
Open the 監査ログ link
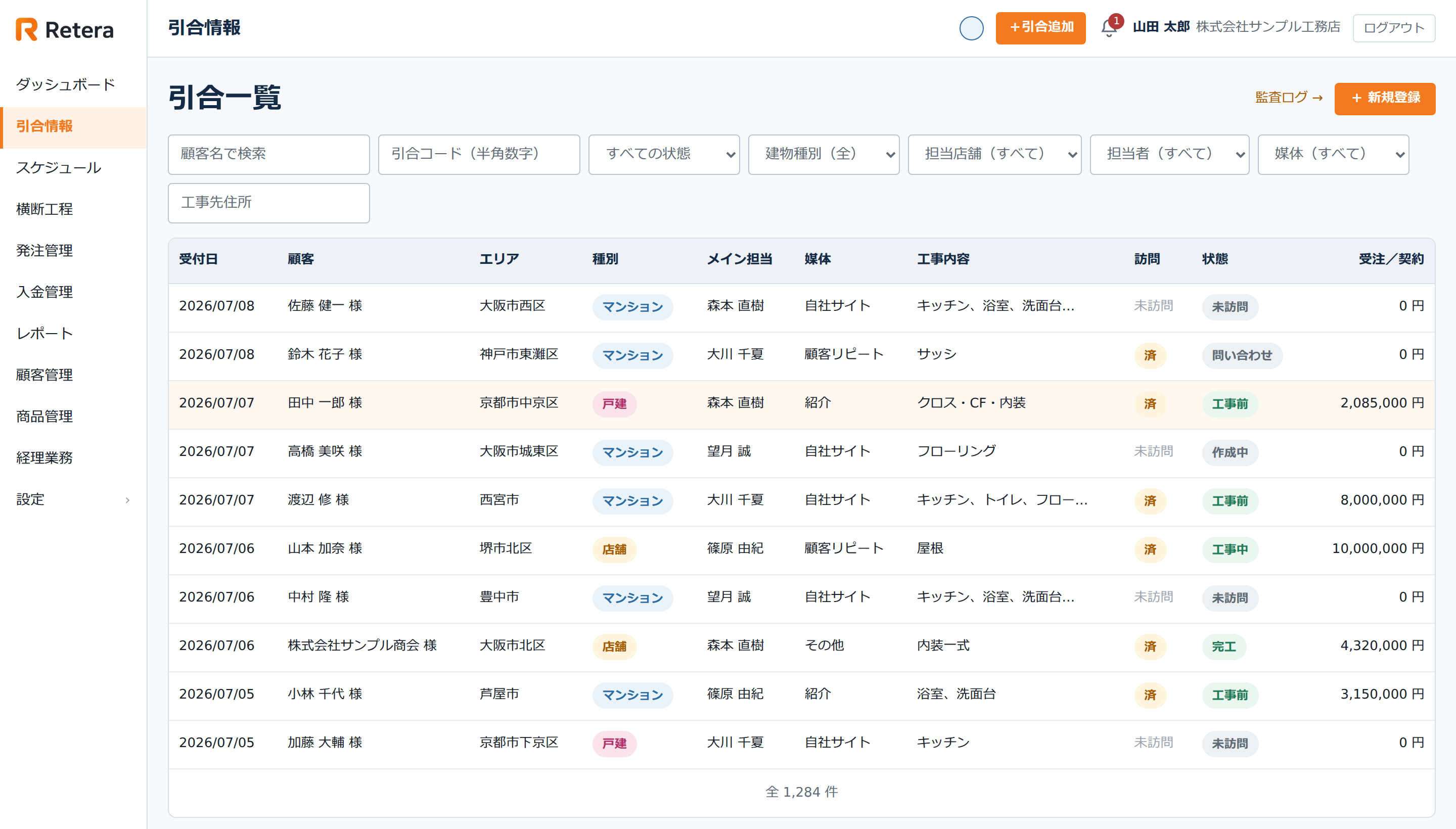(1289, 98)
